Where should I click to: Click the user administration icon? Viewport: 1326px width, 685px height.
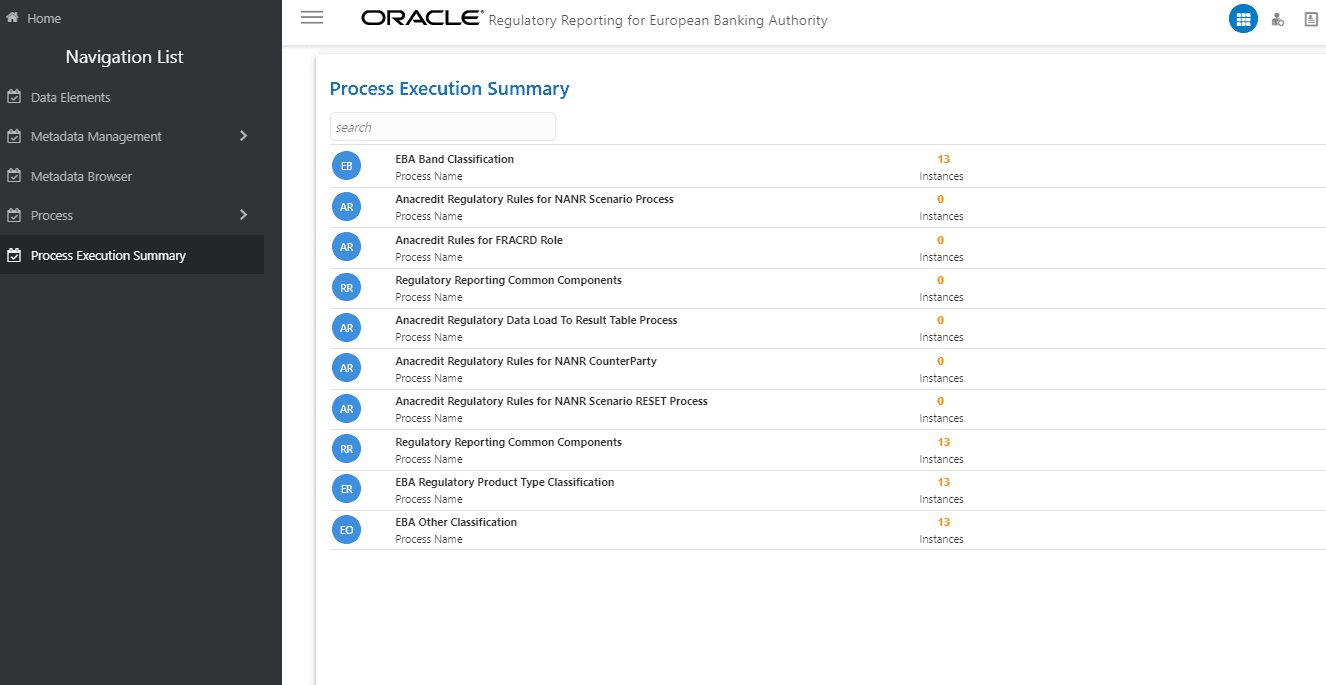click(1277, 18)
